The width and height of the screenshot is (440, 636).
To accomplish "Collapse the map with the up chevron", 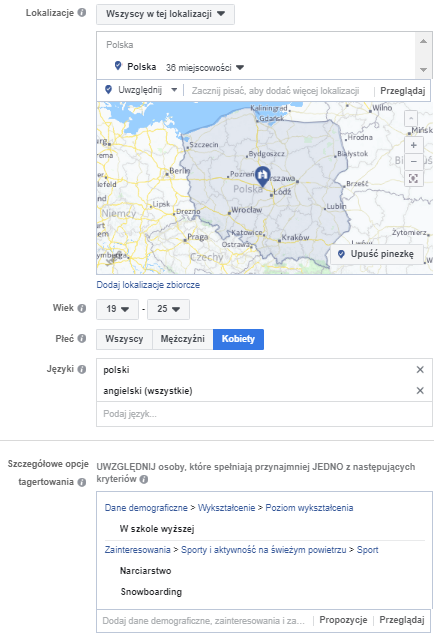I will tap(411, 119).
